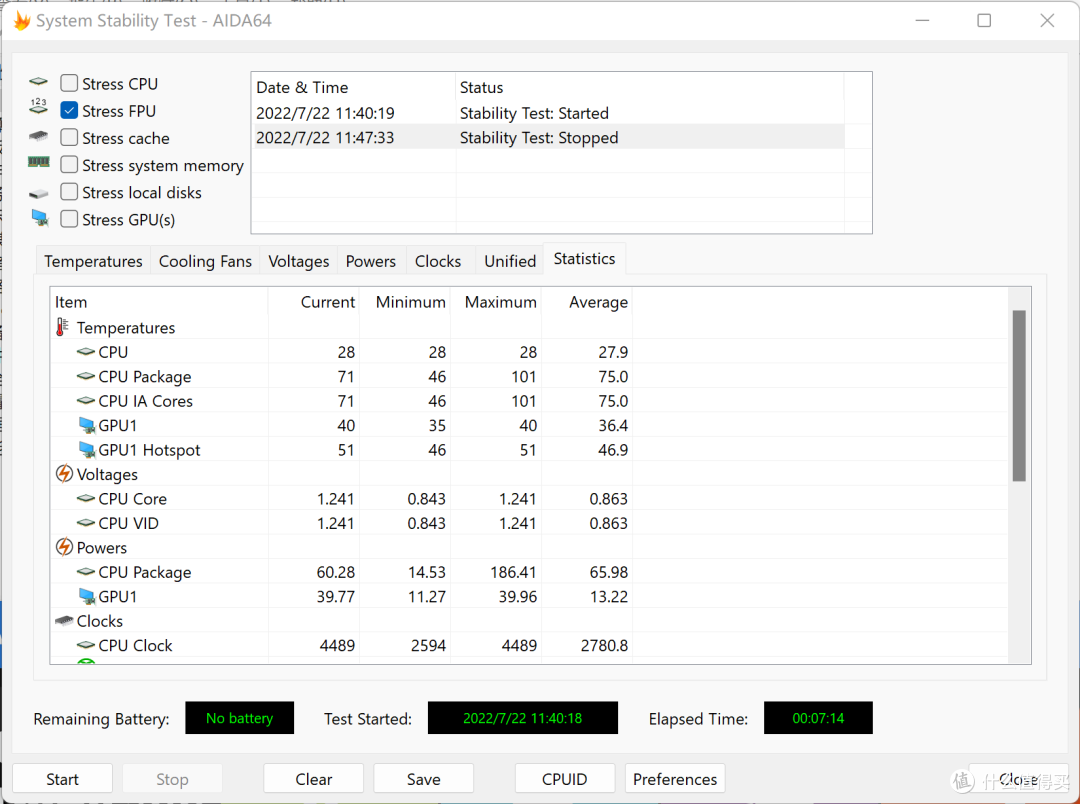
Task: Enable the Stress CPU checkbox
Action: [69, 83]
